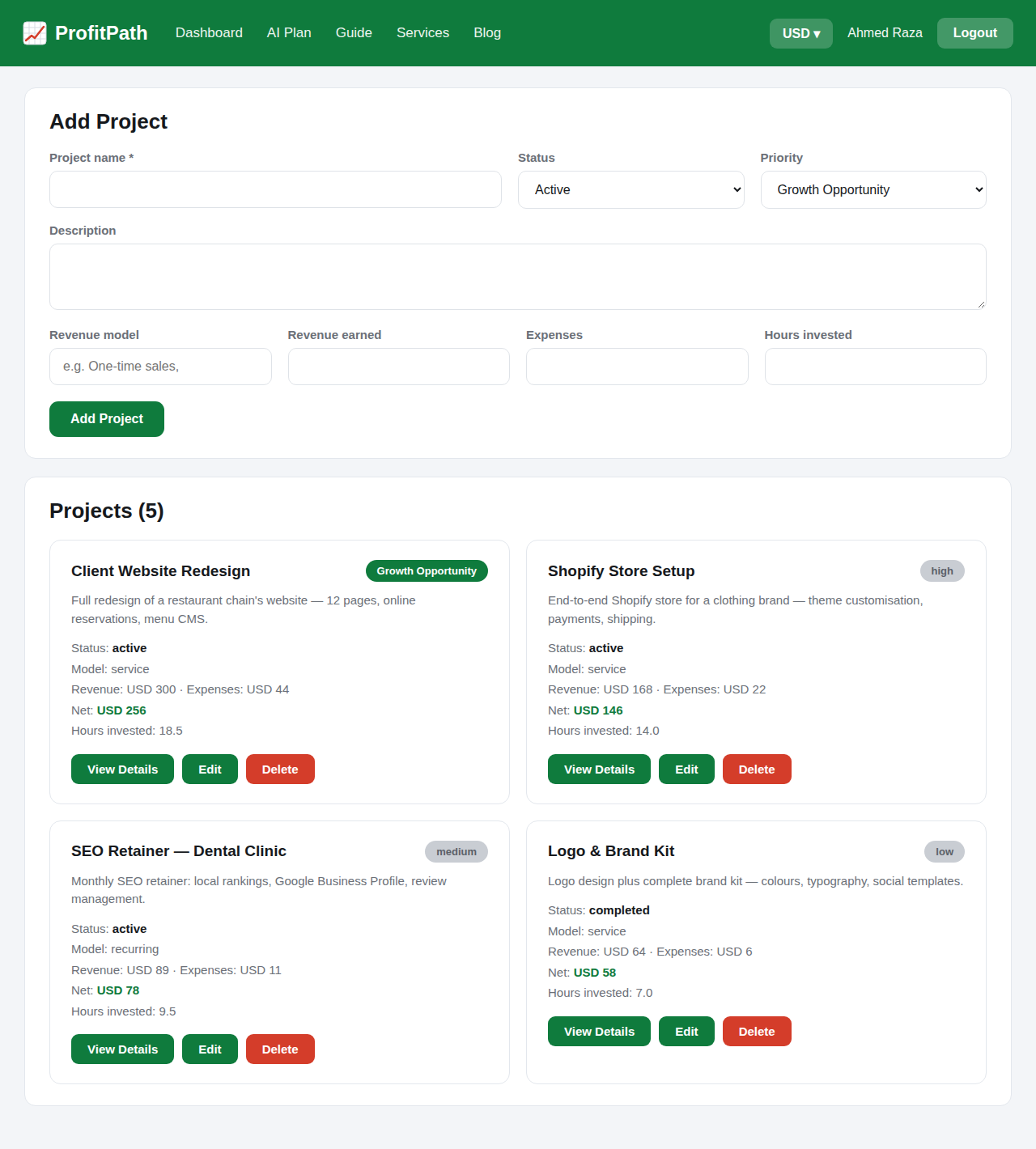Open the Services menu item
The width and height of the screenshot is (1036, 1149).
(422, 33)
